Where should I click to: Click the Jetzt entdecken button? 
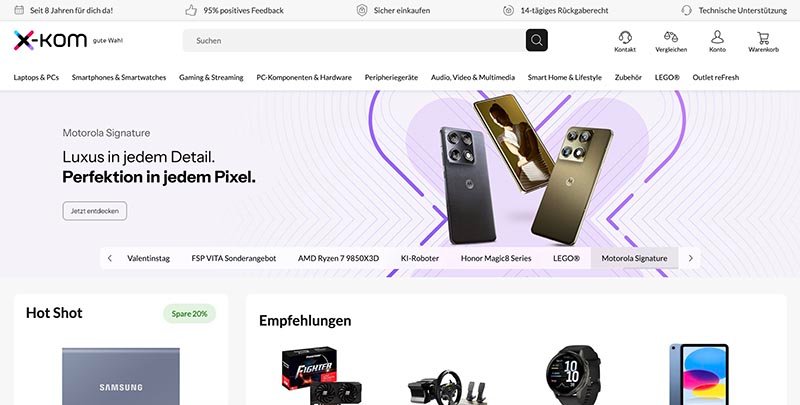(x=95, y=211)
